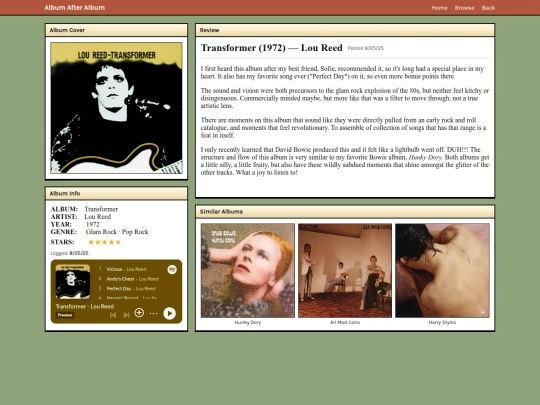Viewport: 540px width, 405px height.
Task: Click the Back navigation link
Action: pos(488,8)
